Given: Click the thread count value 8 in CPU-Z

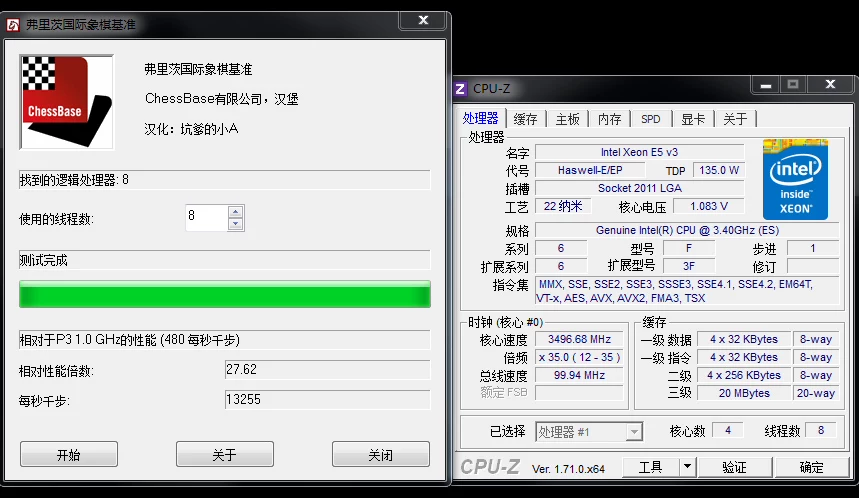Looking at the screenshot, I should click(821, 431).
